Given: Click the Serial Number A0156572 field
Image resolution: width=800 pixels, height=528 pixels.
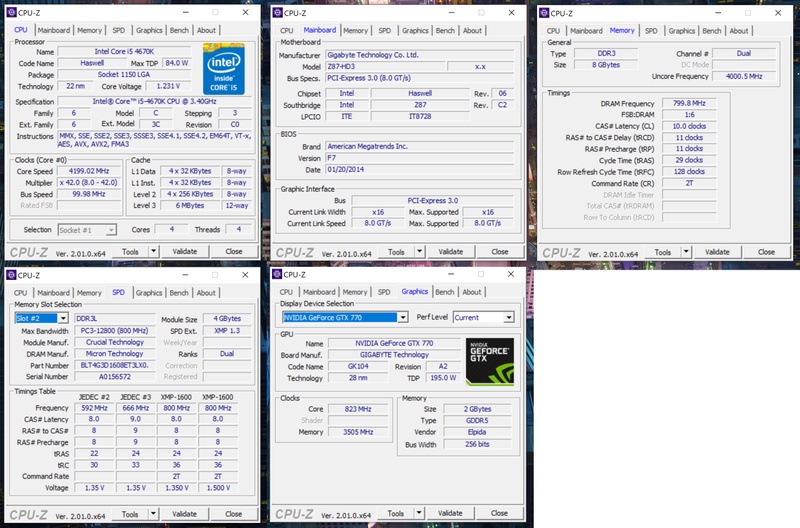Looking at the screenshot, I should point(115,376).
